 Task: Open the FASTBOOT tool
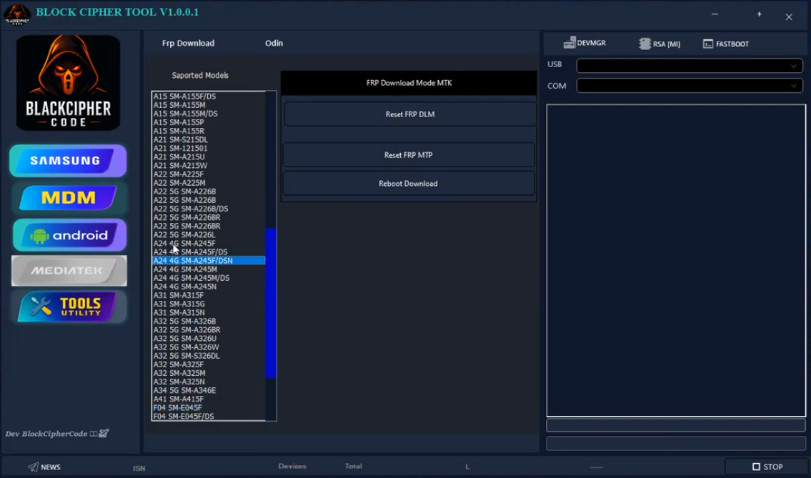tap(726, 44)
